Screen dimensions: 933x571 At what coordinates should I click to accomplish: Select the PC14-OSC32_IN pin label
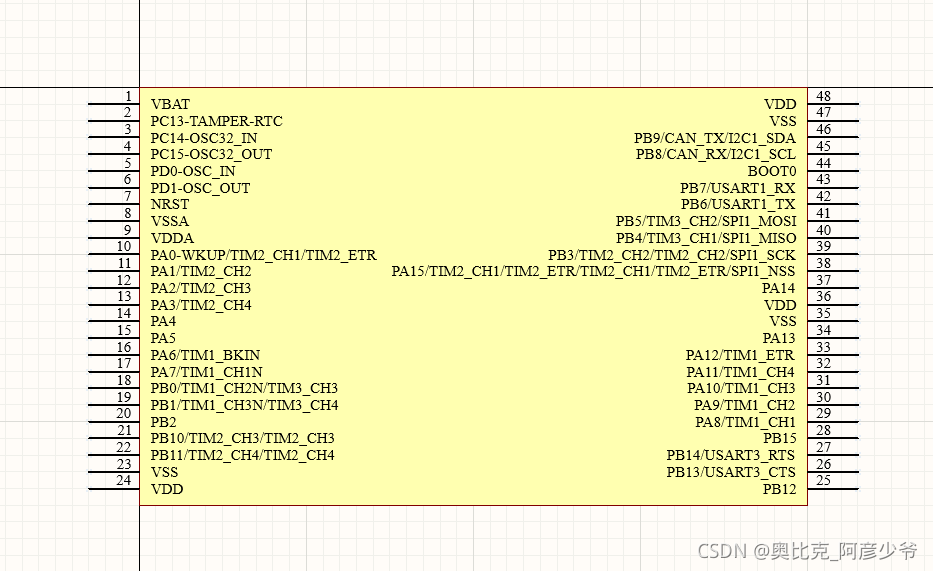204,138
